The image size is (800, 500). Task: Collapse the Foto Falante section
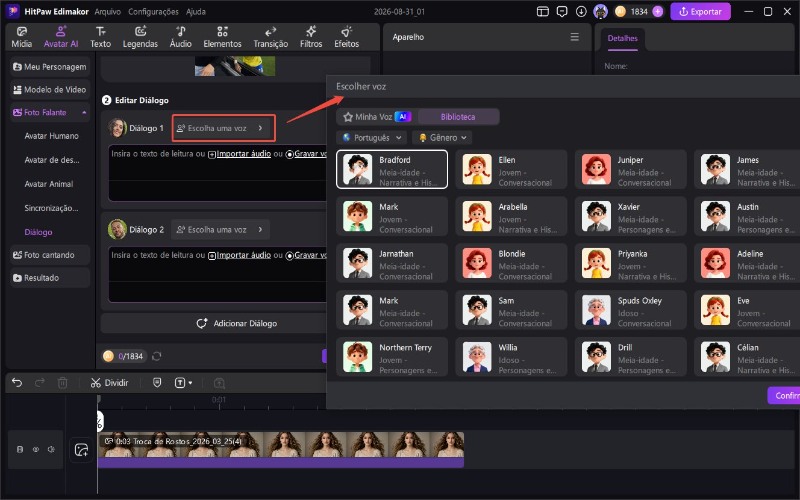pos(84,112)
